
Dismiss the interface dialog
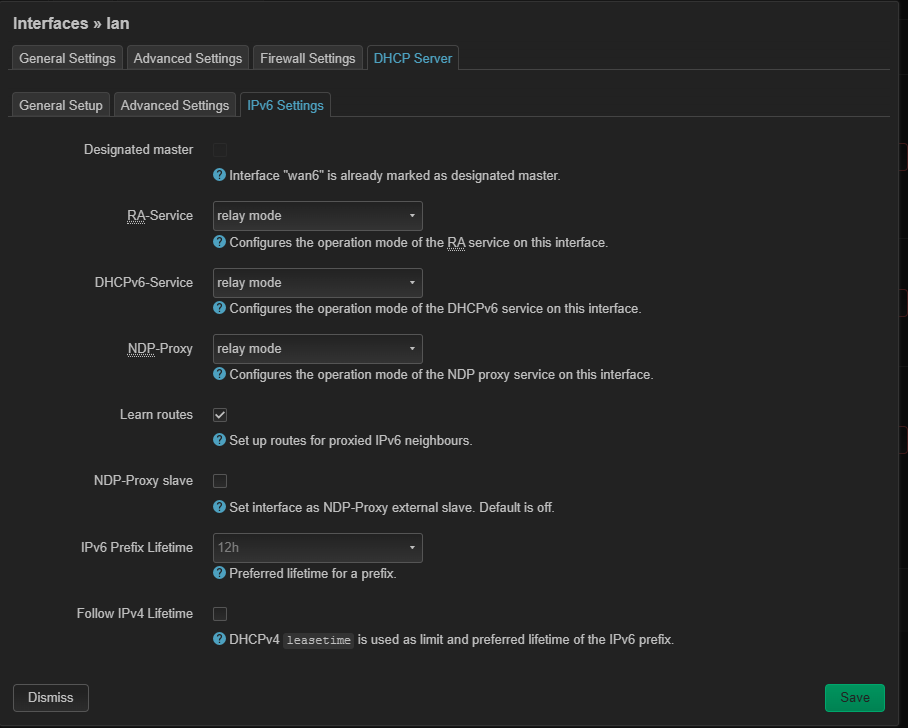click(51, 697)
